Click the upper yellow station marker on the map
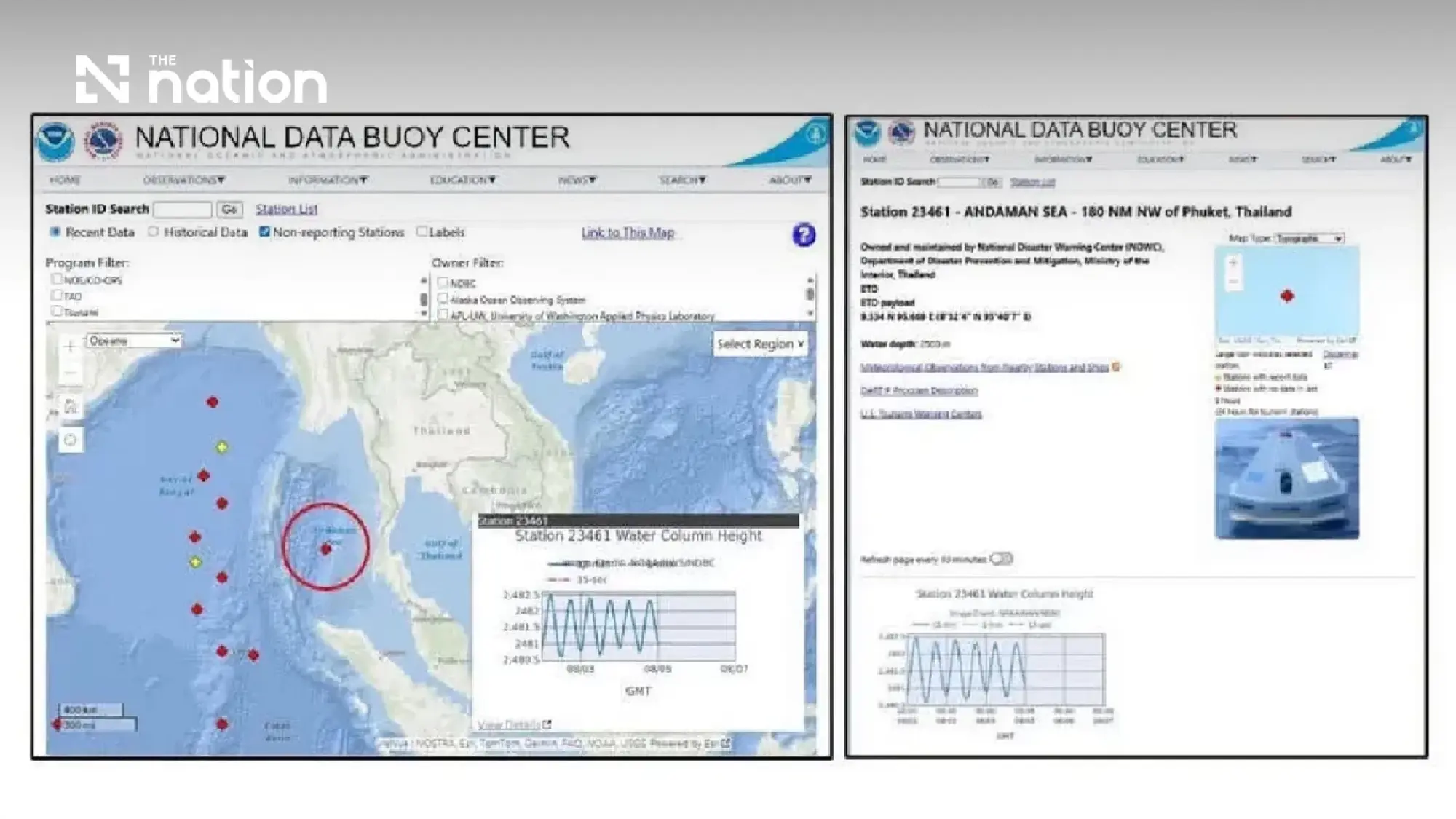Image resolution: width=1456 pixels, height=819 pixels. click(222, 447)
